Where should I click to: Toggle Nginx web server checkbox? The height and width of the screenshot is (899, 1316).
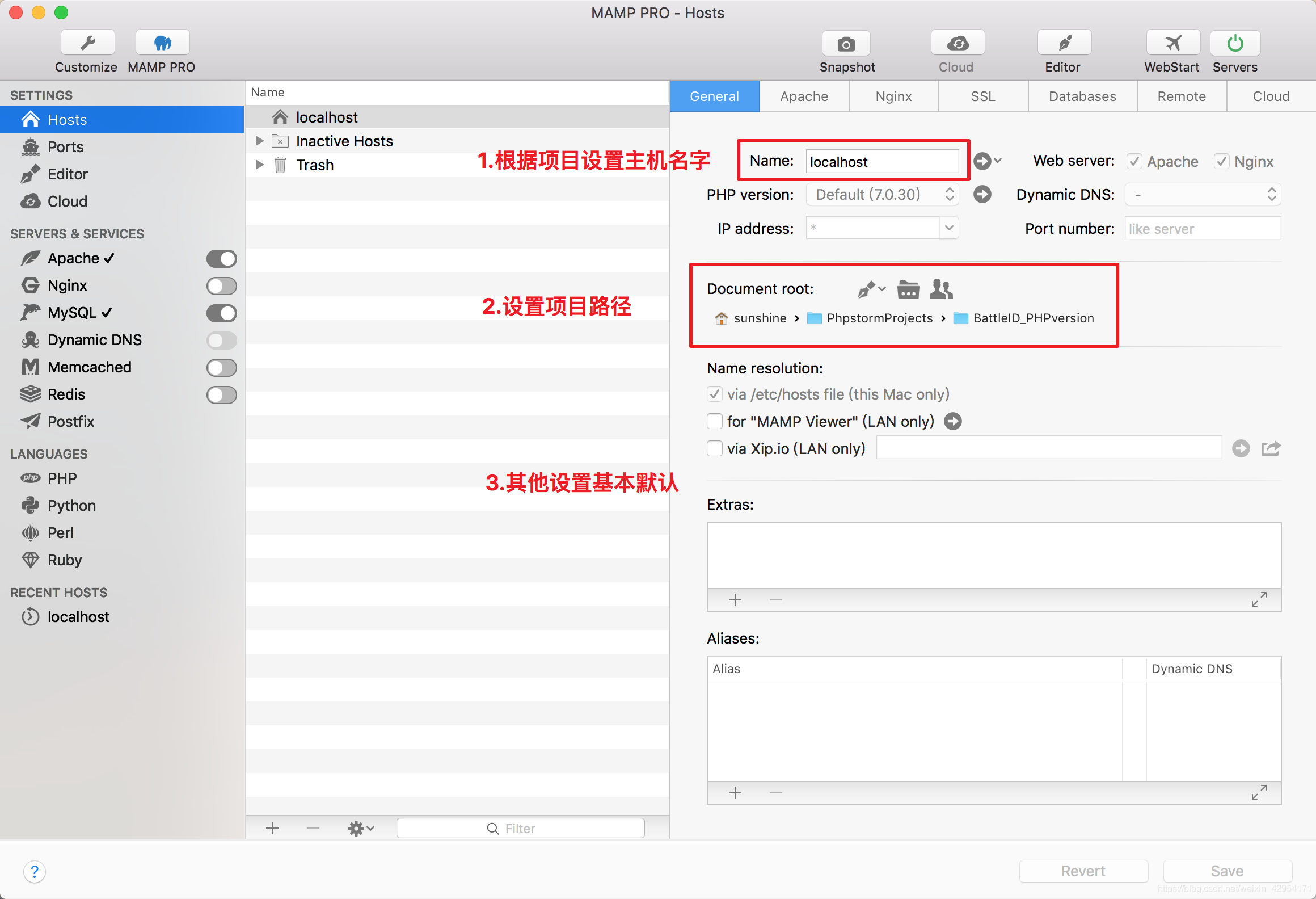pos(1222,162)
